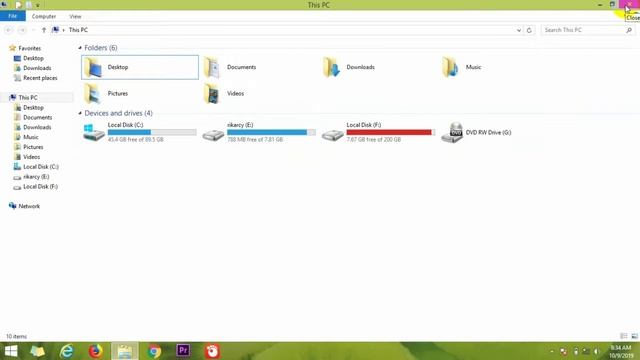The height and width of the screenshot is (360, 640).
Task: Select the Local Disk (C:) drive icon
Action: click(93, 133)
